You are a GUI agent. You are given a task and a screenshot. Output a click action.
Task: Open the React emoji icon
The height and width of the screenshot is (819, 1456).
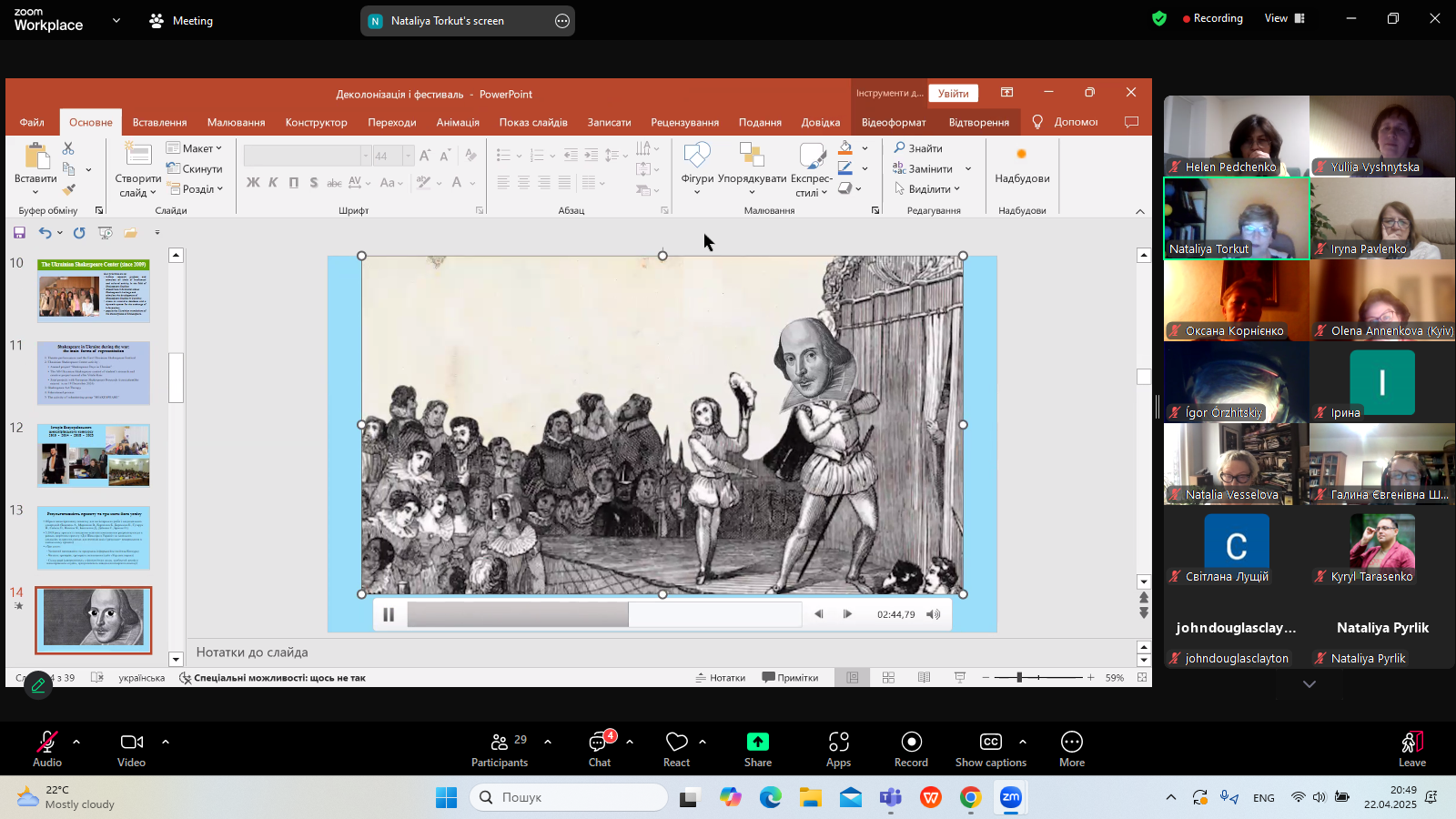coord(676,743)
